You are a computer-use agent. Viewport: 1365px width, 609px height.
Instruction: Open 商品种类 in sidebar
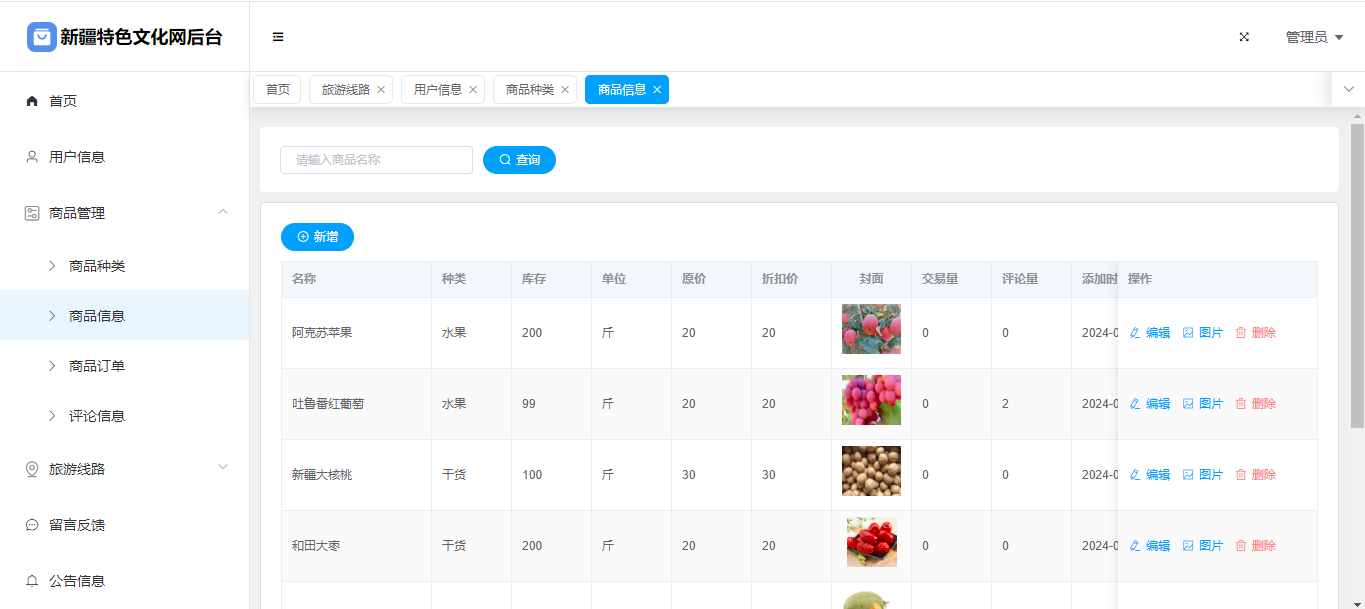click(x=125, y=266)
